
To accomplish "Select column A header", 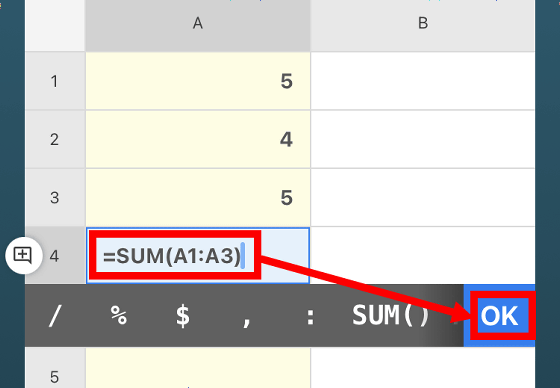I will pos(198,25).
